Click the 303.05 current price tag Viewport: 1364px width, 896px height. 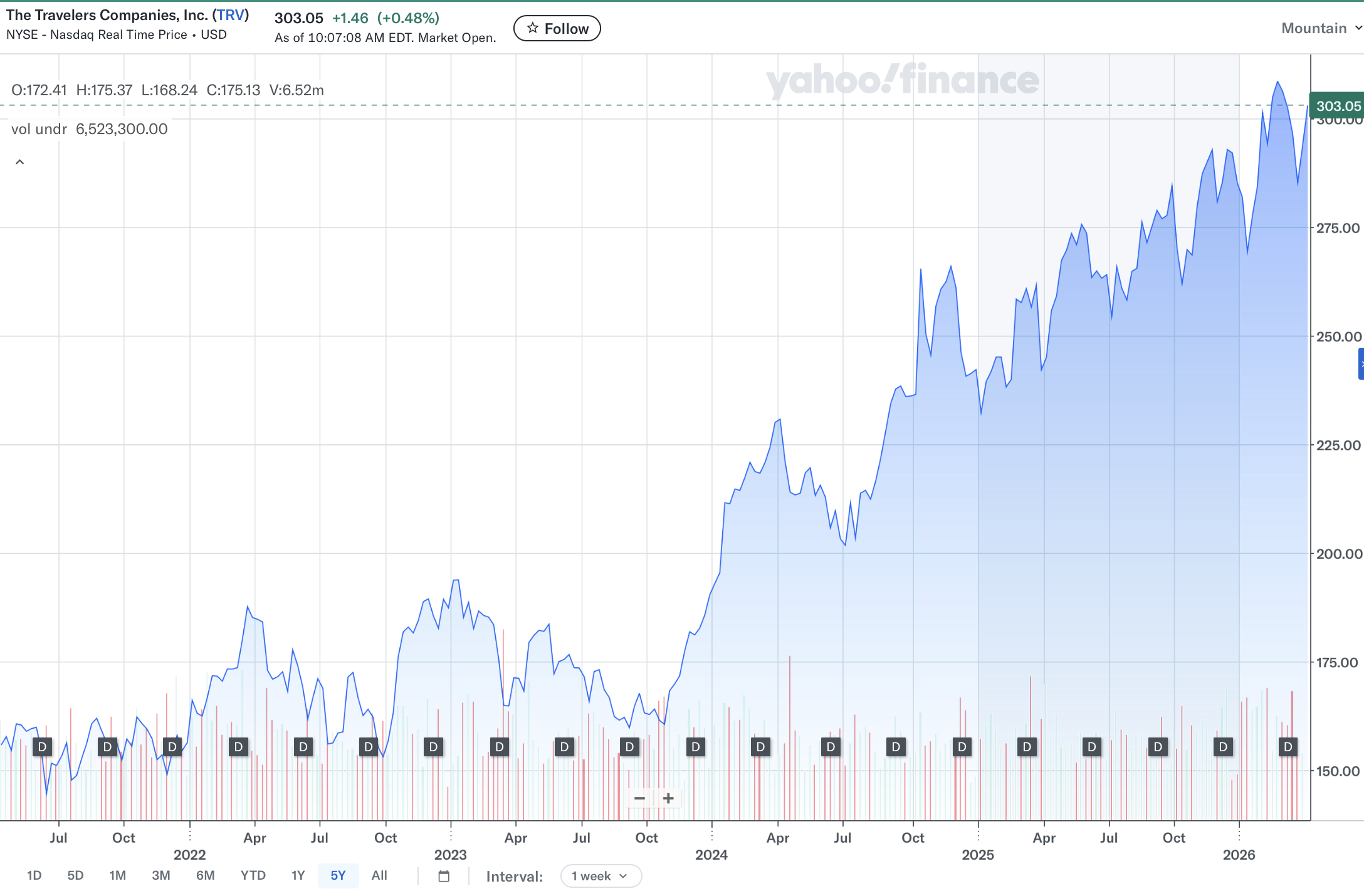pos(1337,106)
